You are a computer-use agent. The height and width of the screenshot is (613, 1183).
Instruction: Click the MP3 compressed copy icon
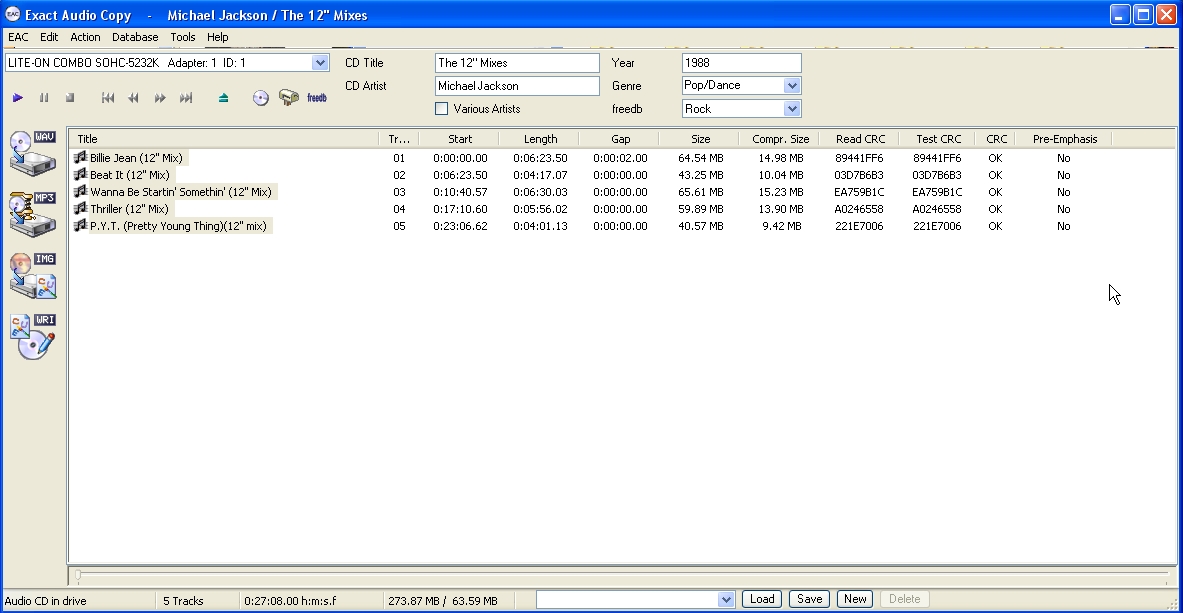pos(32,213)
